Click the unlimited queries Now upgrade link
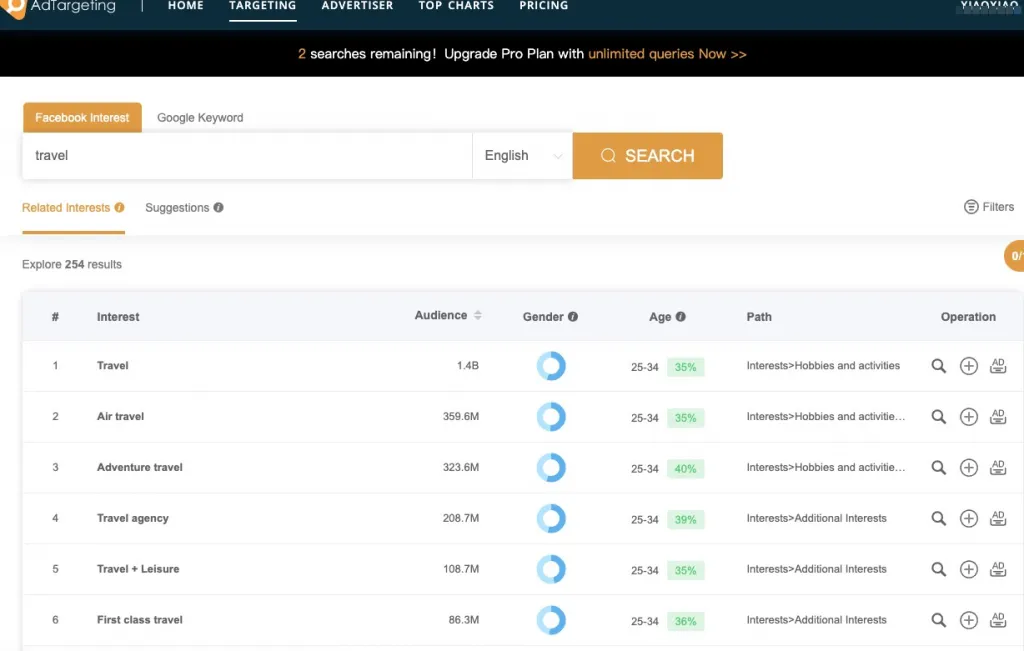 click(667, 54)
